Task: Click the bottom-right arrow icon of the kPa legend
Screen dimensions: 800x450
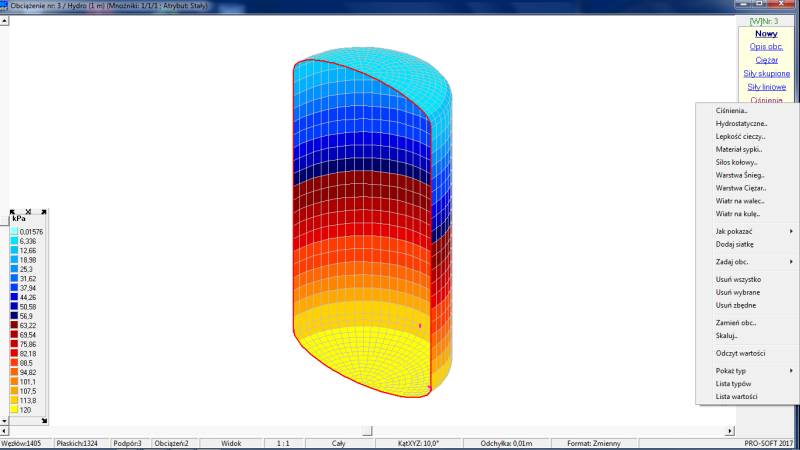Action: (x=44, y=420)
